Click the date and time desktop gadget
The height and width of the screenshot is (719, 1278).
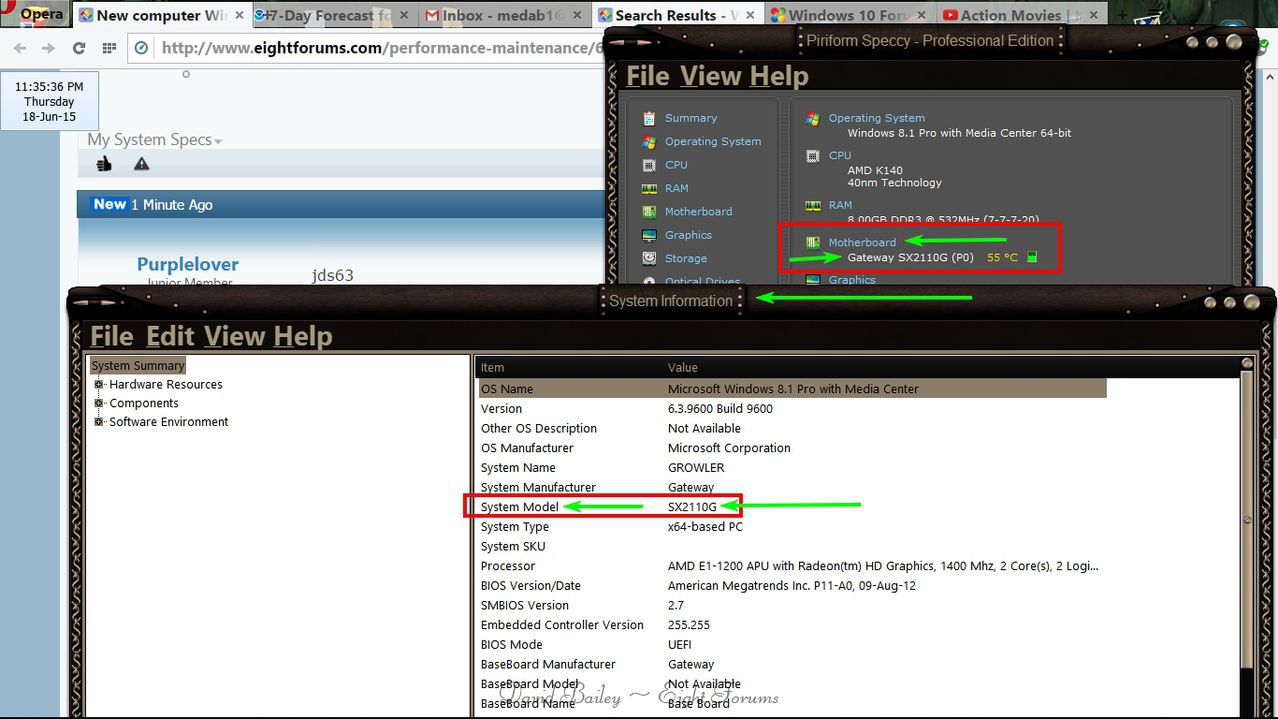49,102
